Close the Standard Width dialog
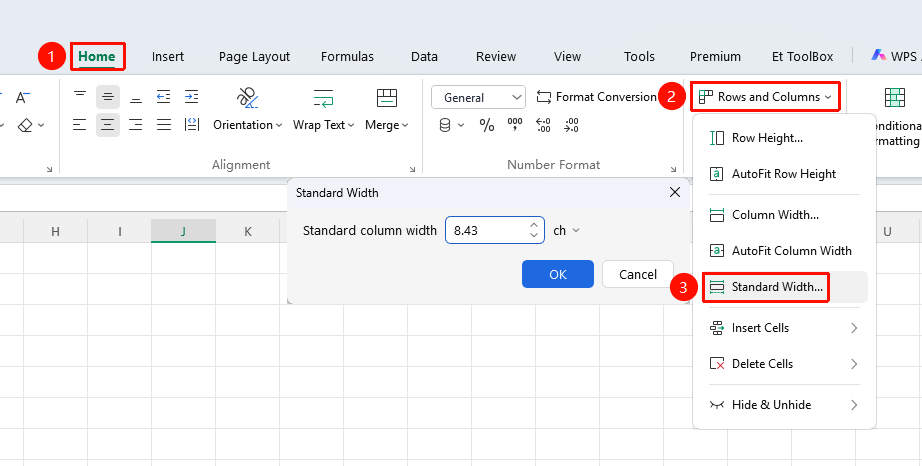Screen dimensions: 922x466 pos(675,192)
